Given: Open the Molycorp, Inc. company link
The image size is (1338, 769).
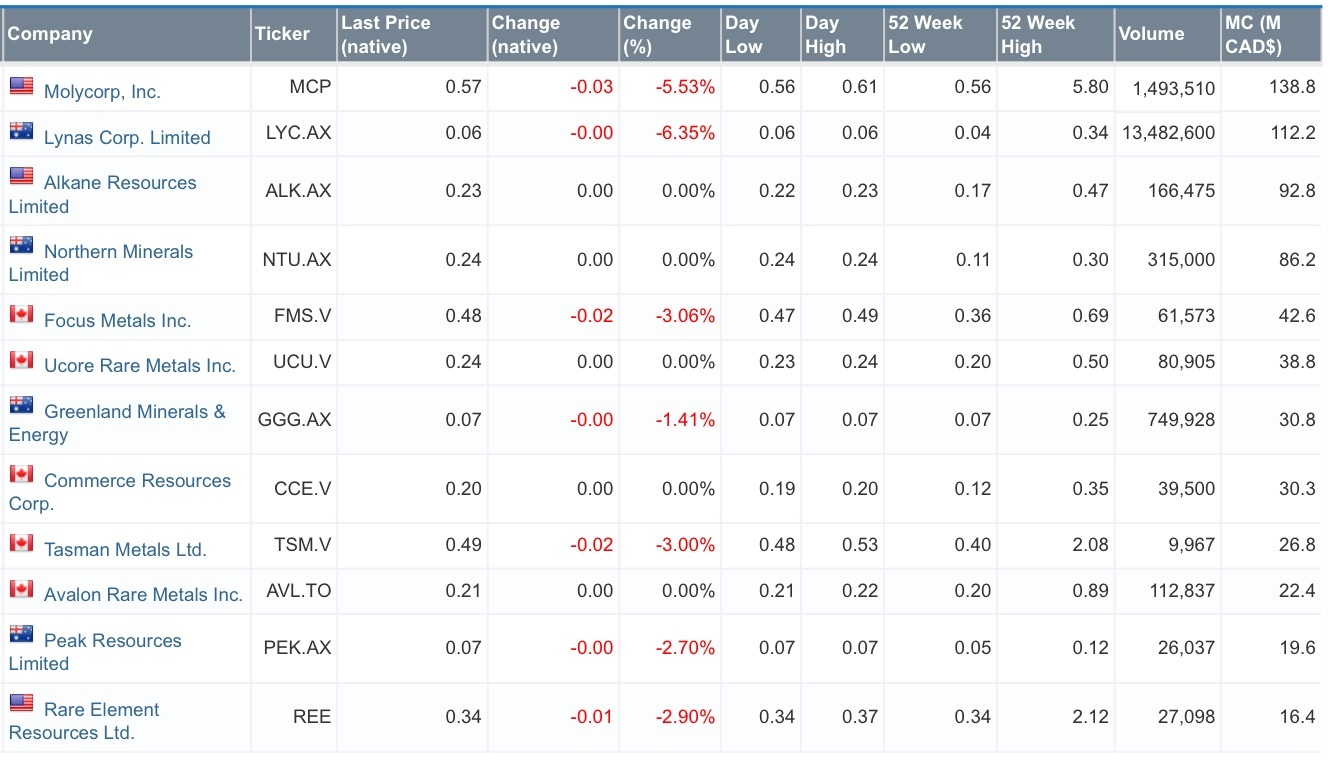Looking at the screenshot, I should coord(102,92).
